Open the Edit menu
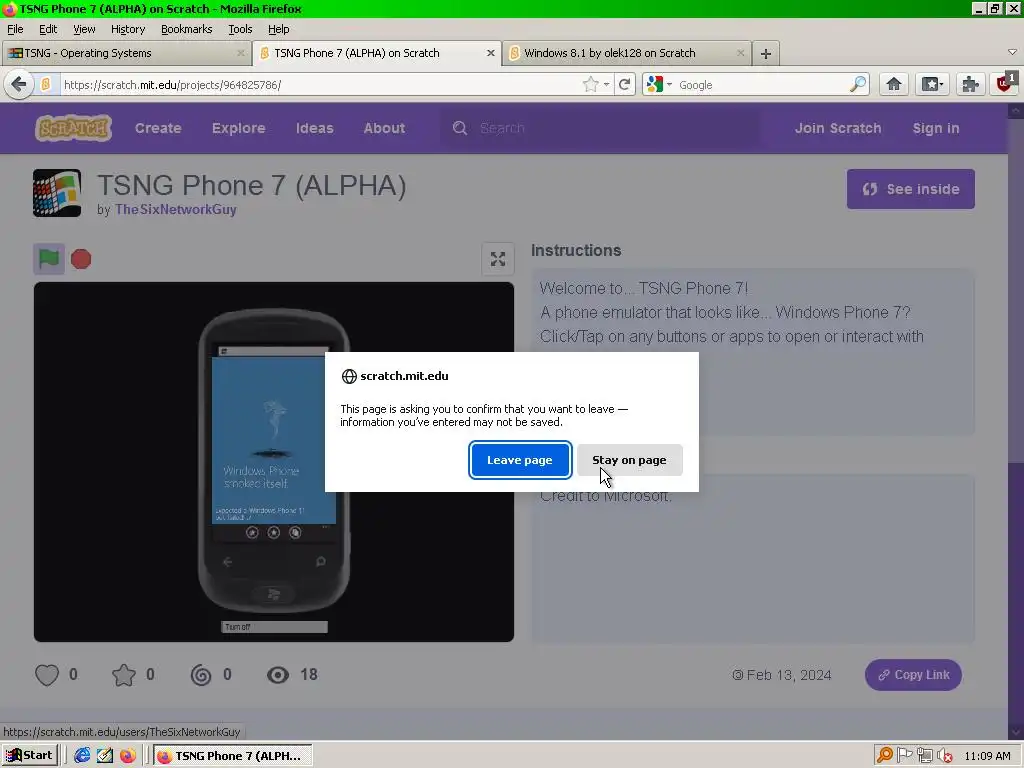The height and width of the screenshot is (768, 1024). 48,29
